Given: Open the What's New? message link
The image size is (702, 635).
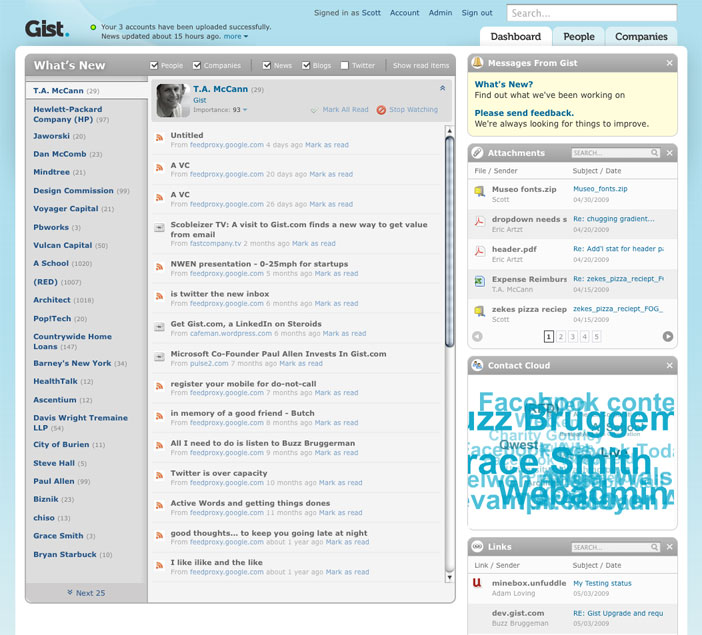Looking at the screenshot, I should coord(504,84).
